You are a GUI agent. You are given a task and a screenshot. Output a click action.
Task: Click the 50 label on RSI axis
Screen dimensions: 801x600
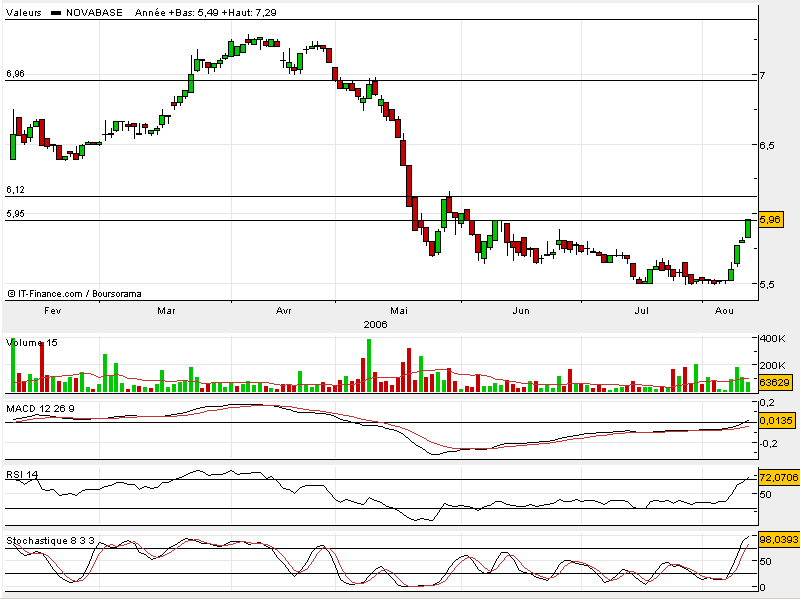(765, 495)
